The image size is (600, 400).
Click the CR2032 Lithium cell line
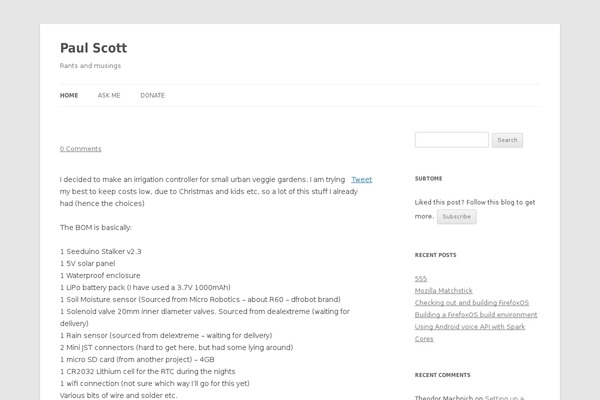(147, 371)
